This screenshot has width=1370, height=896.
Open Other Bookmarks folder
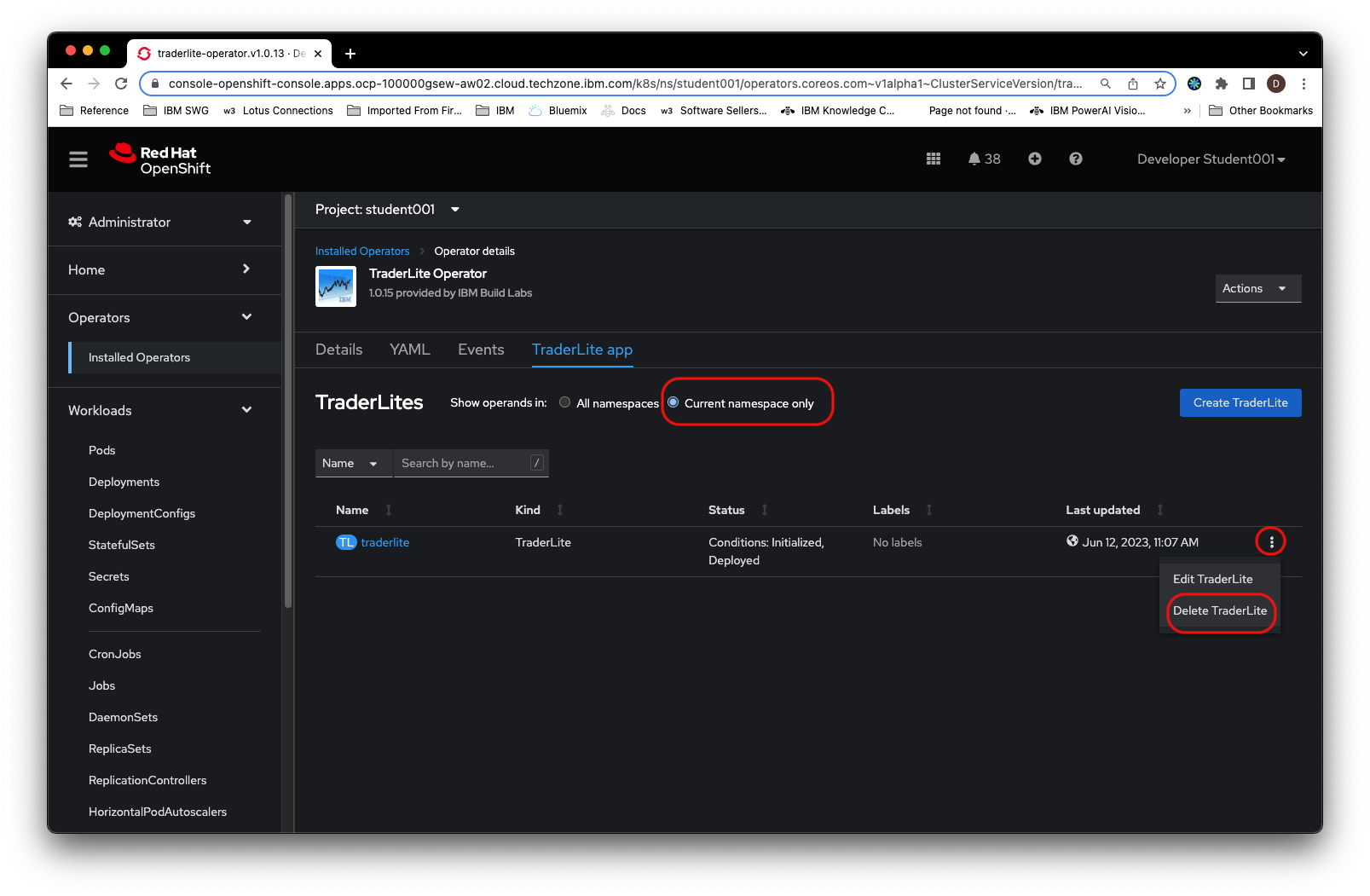pos(1261,111)
